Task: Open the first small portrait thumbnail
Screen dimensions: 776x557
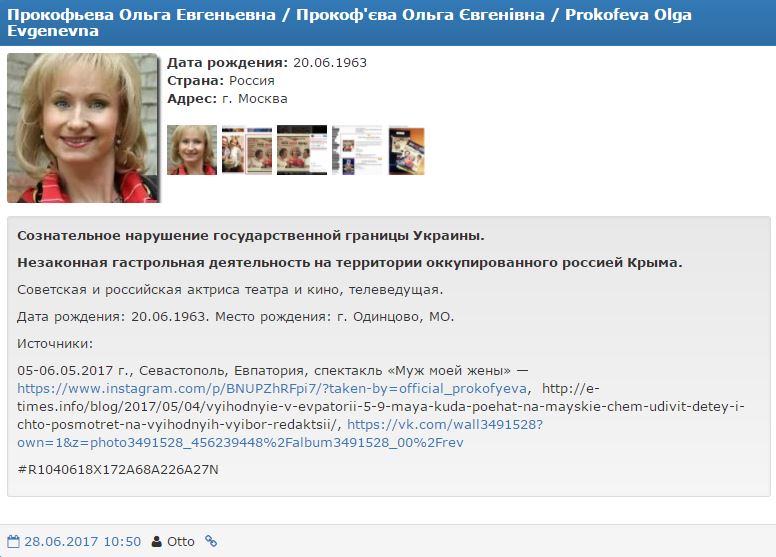Action: [x=192, y=150]
